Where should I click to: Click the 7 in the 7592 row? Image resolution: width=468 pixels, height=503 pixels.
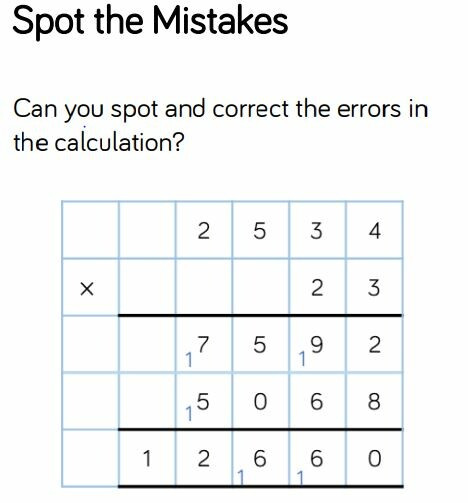(203, 344)
